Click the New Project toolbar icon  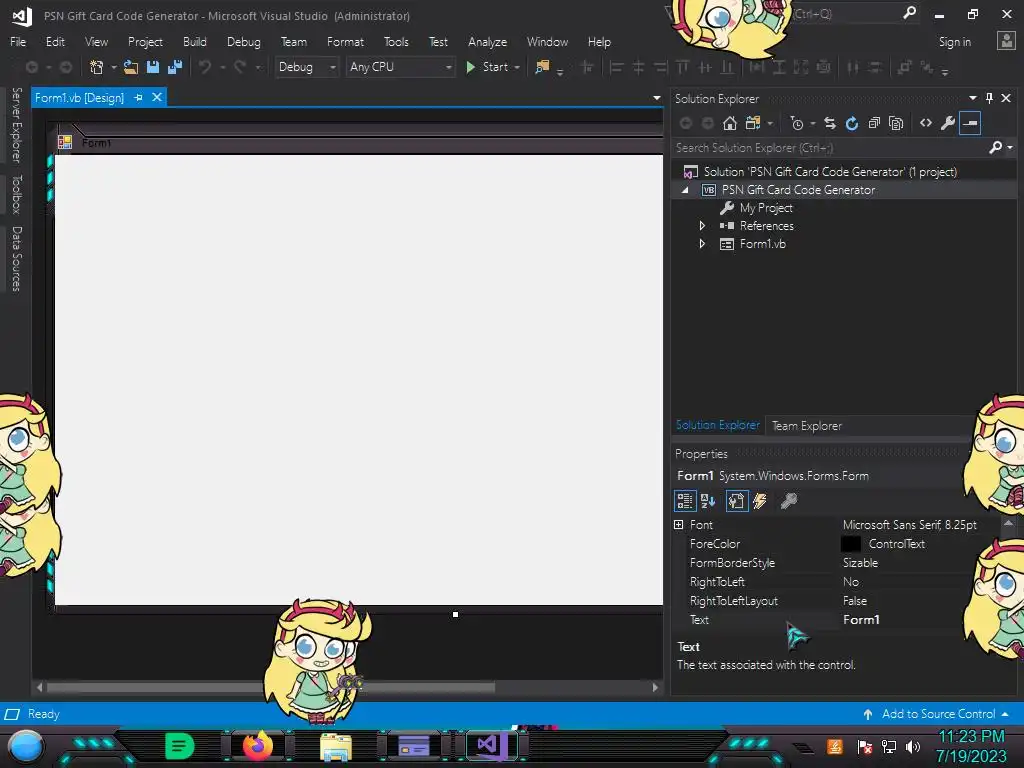pos(97,67)
